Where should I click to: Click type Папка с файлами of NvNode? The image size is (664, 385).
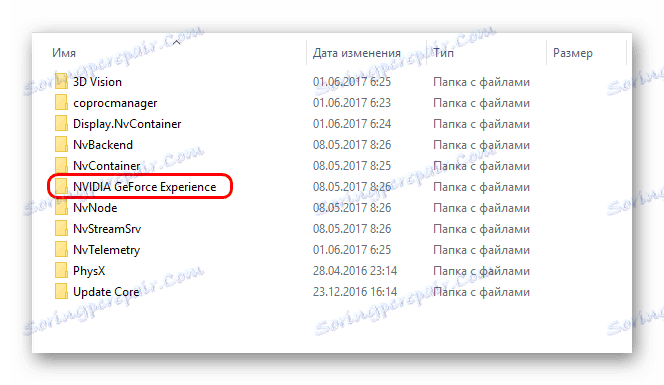481,208
